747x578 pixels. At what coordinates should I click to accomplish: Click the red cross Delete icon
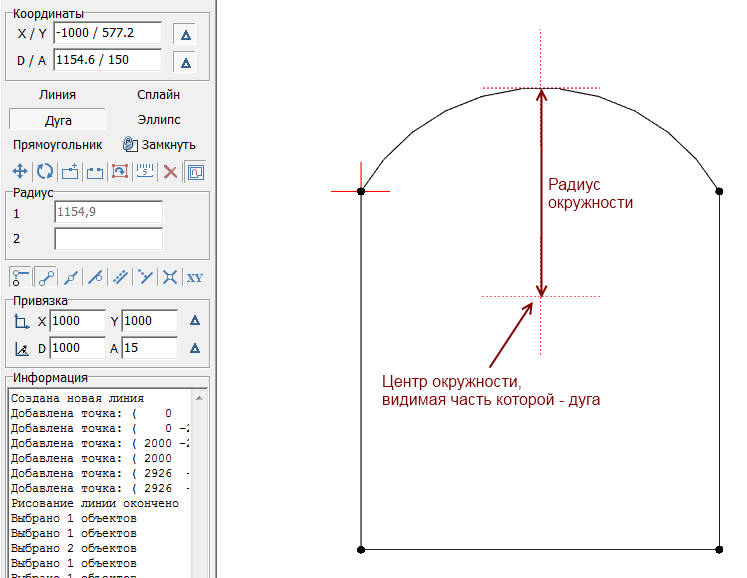170,172
